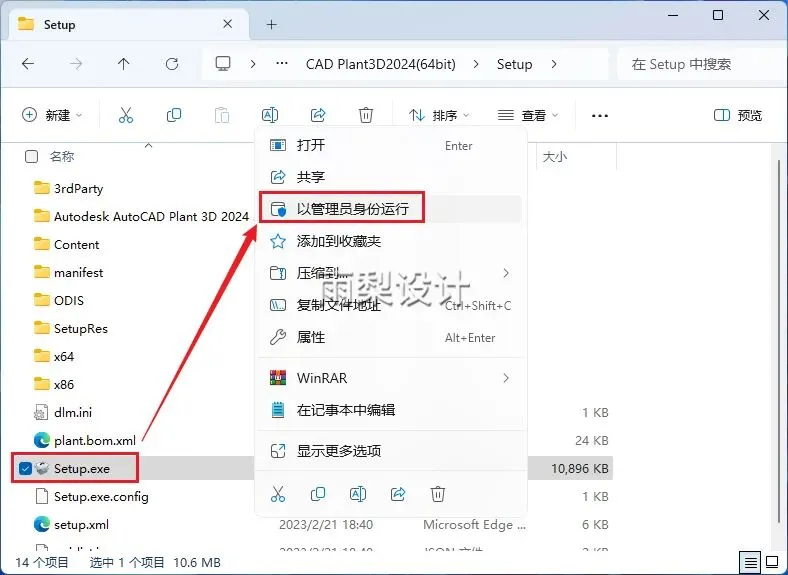This screenshot has height=575, width=788.
Task: Expand the 压缩到 submenu arrow
Action: click(506, 273)
